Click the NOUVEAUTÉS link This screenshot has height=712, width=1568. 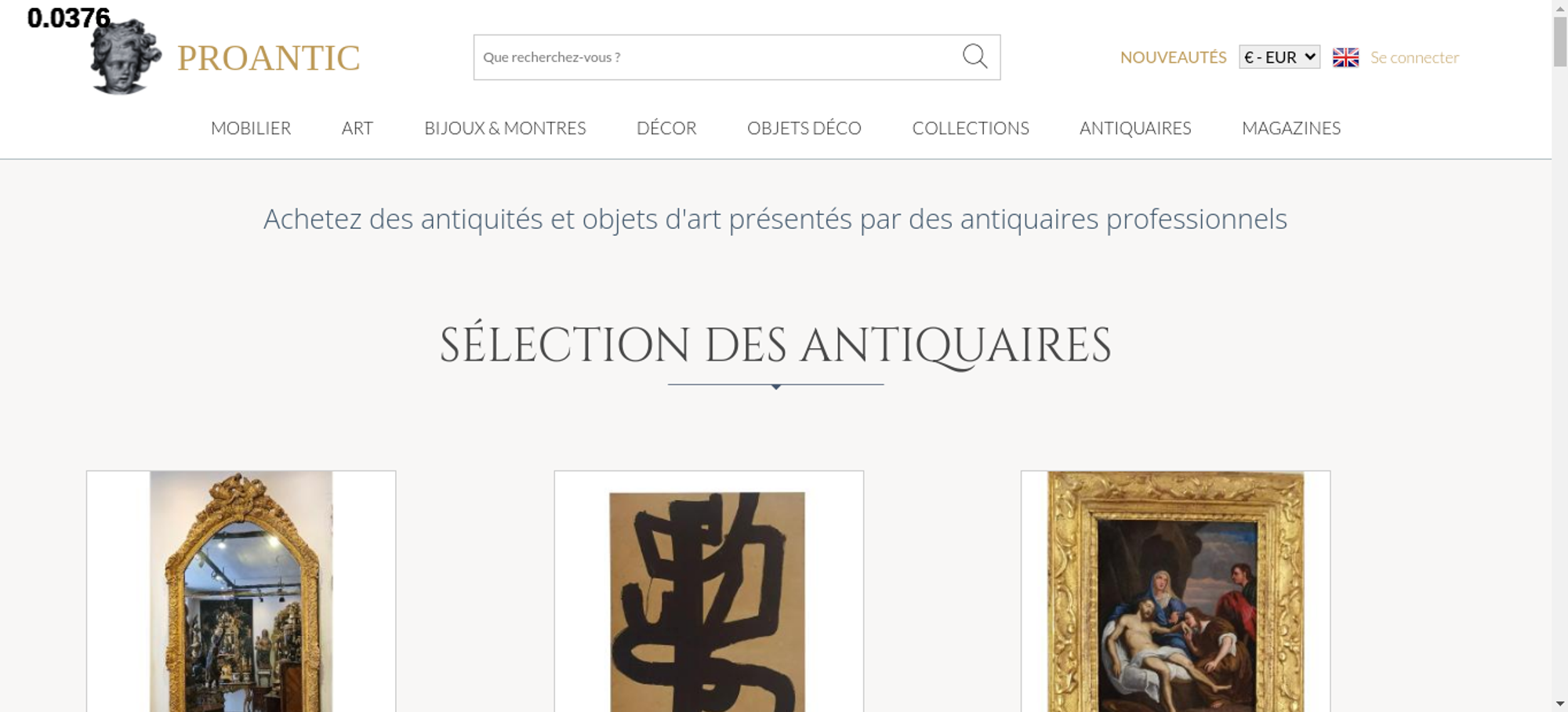1173,57
